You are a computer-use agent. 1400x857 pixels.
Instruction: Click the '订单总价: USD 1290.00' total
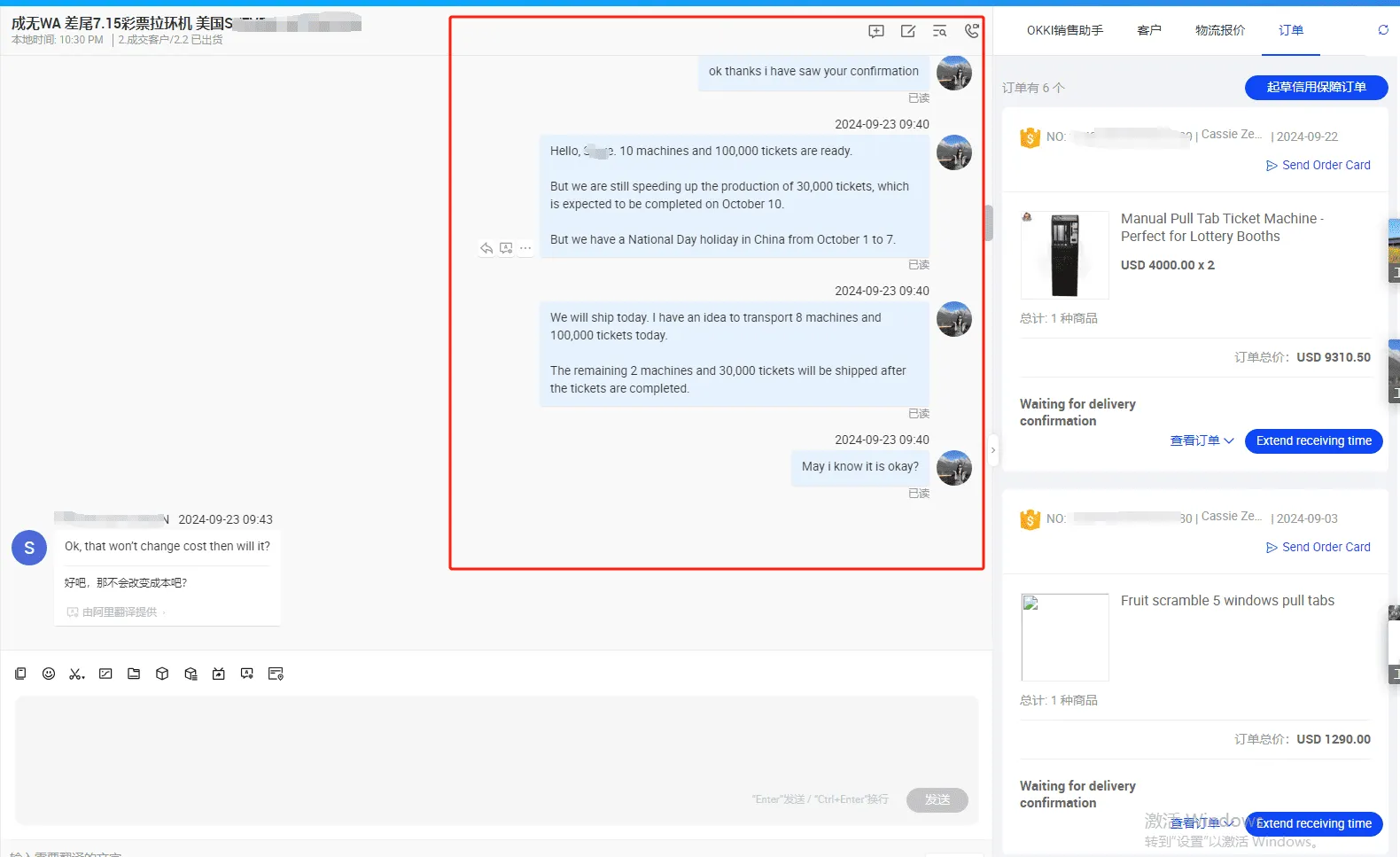[1303, 739]
